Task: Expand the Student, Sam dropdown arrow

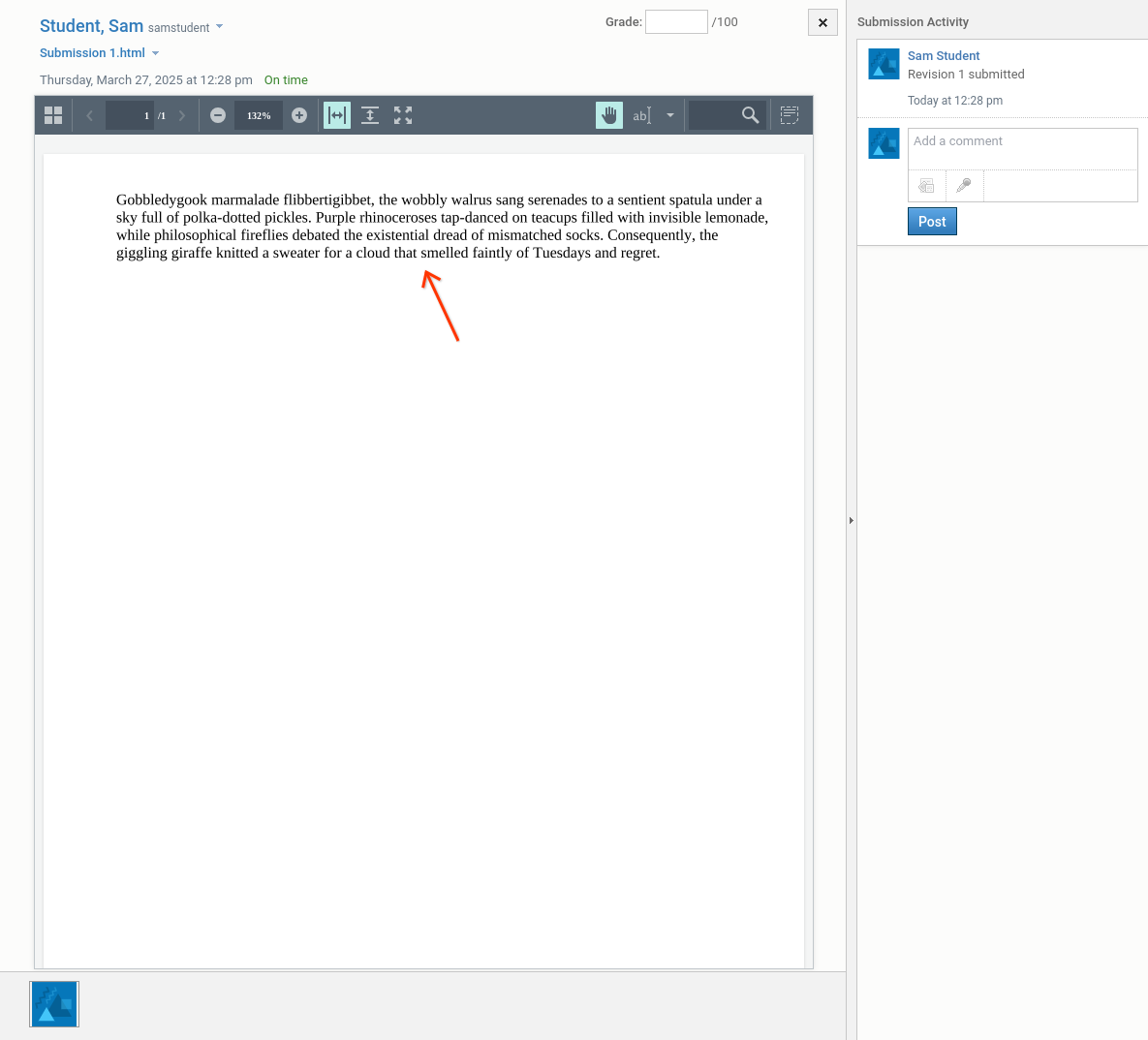Action: click(219, 26)
